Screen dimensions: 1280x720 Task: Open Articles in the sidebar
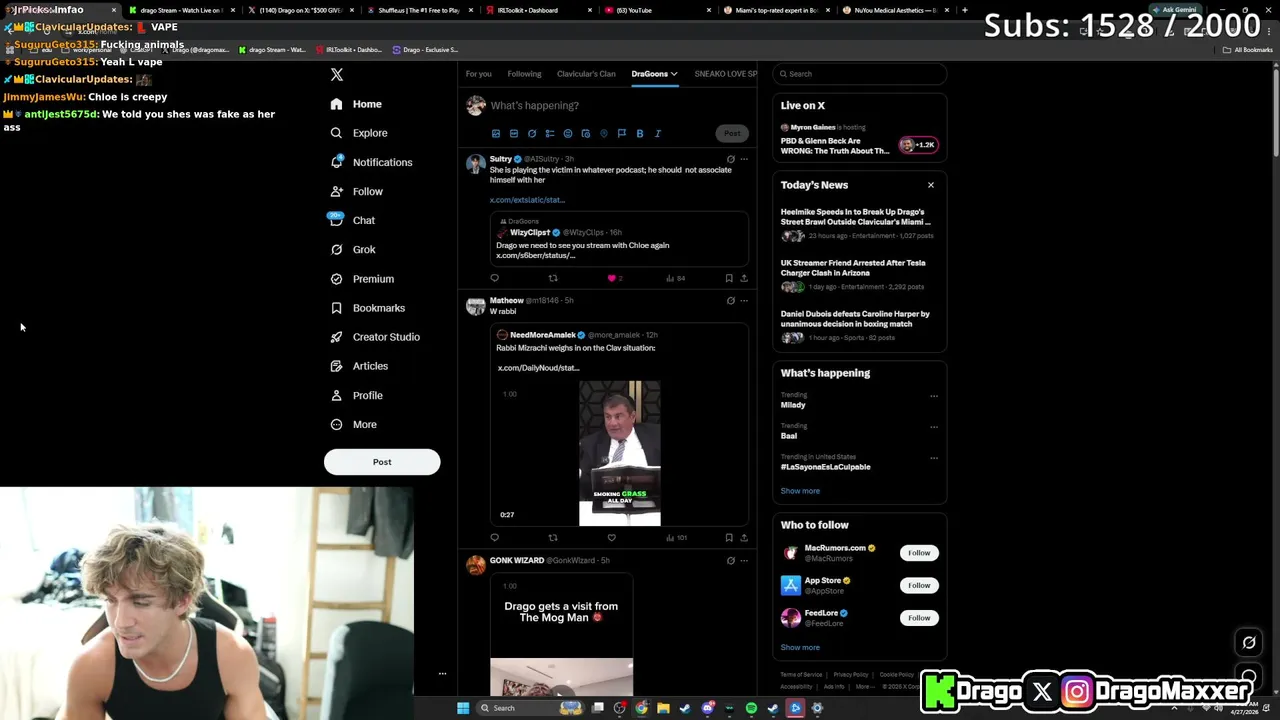pos(359,366)
